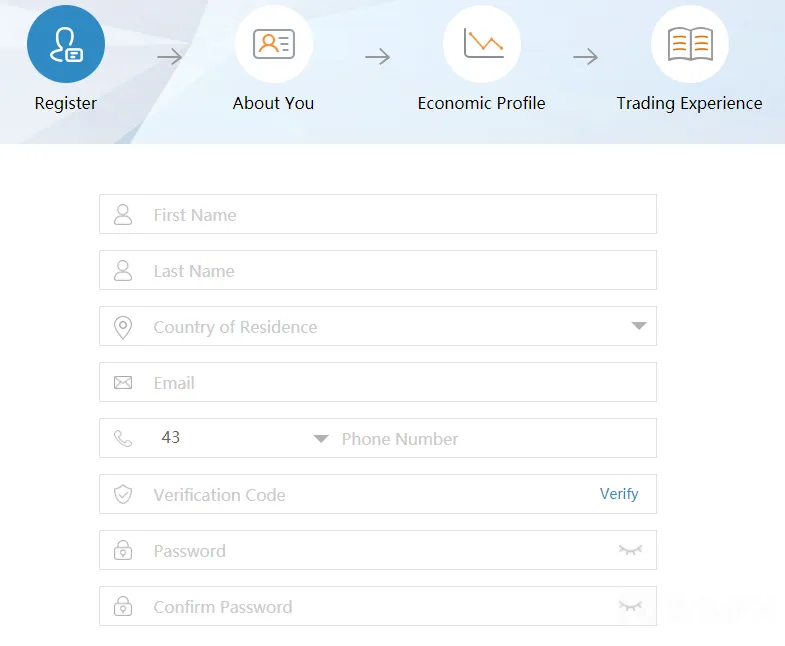Viewport: 785px width, 646px height.
Task: Focus the Confirm Password input field
Action: (378, 606)
